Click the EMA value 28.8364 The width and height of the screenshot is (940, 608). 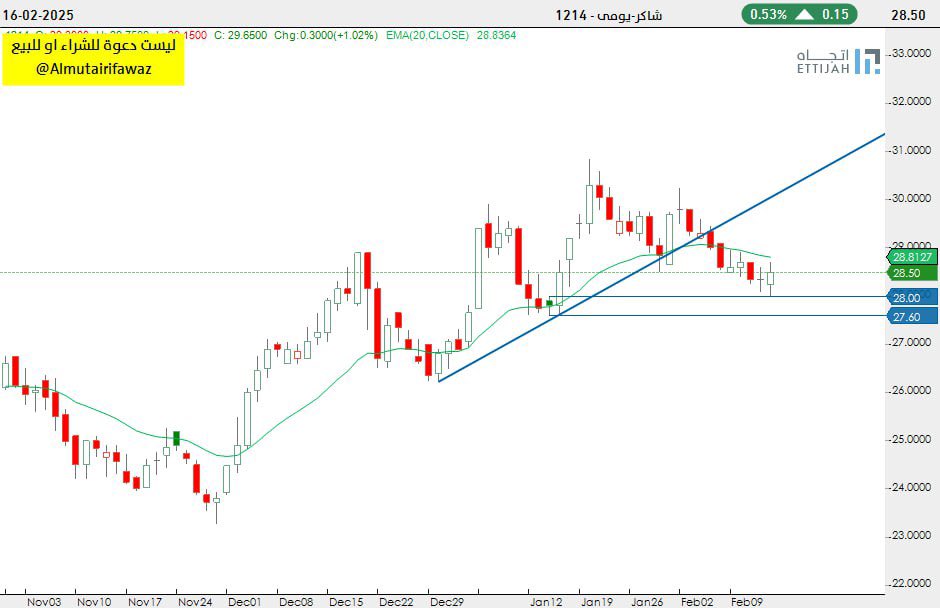(x=496, y=35)
